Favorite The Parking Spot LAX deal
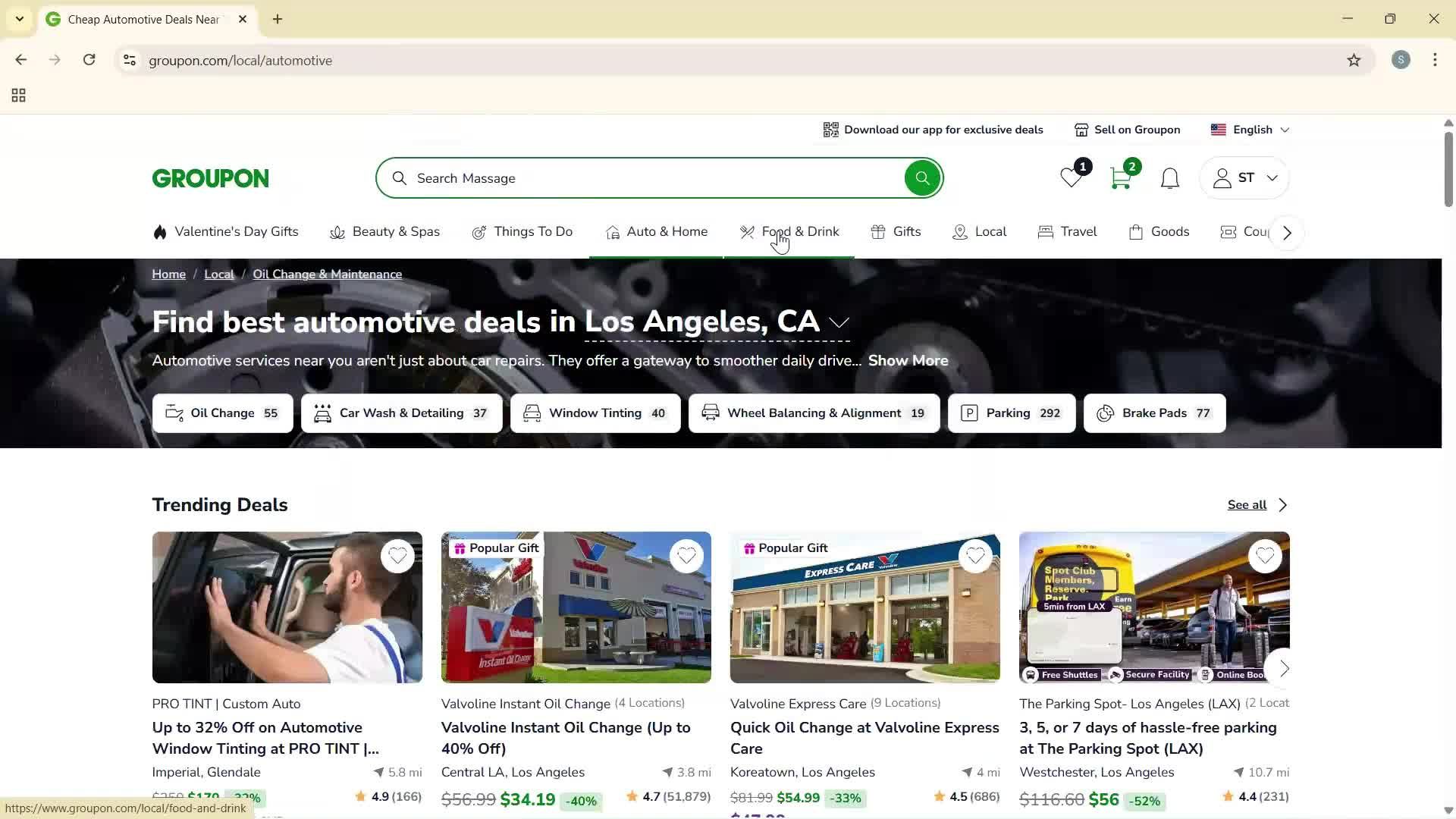The image size is (1456, 819). pos(1264,556)
